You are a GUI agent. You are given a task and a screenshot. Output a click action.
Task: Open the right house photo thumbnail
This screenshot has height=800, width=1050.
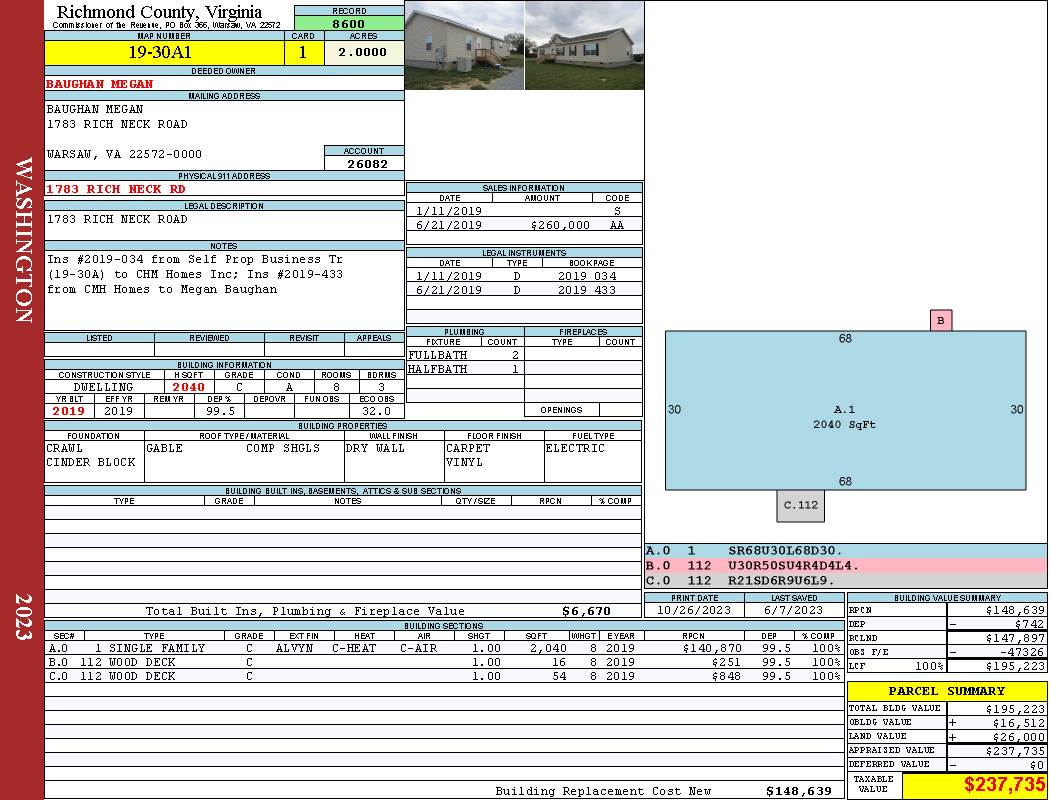click(584, 45)
